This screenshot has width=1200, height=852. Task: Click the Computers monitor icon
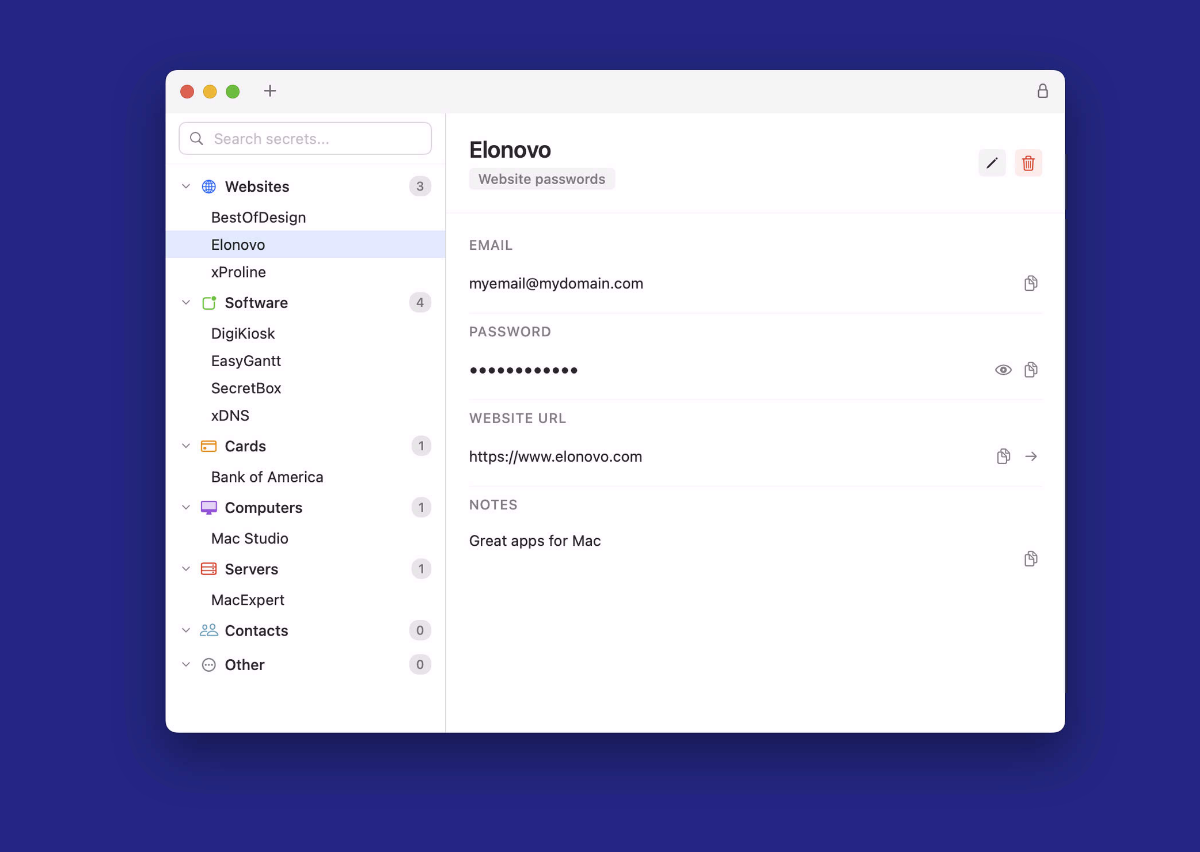click(x=209, y=508)
